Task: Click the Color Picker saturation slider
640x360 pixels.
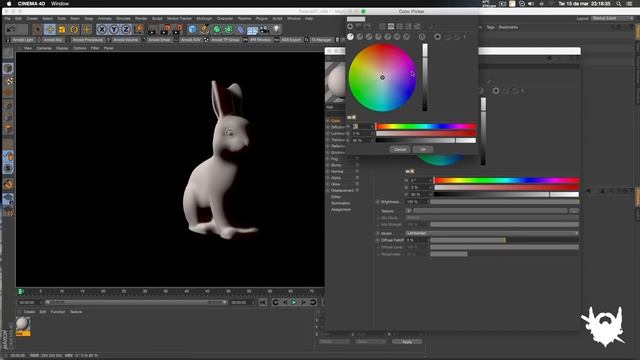Action: point(426,133)
